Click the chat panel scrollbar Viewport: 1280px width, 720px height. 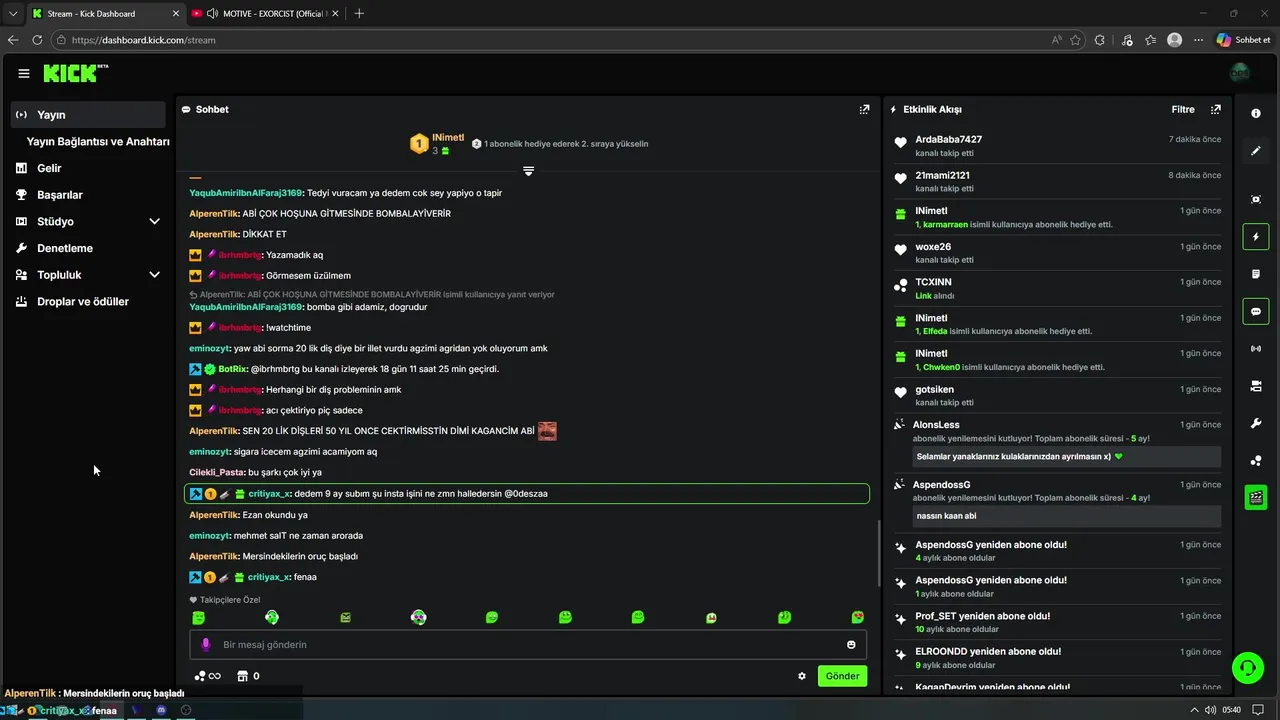(879, 553)
